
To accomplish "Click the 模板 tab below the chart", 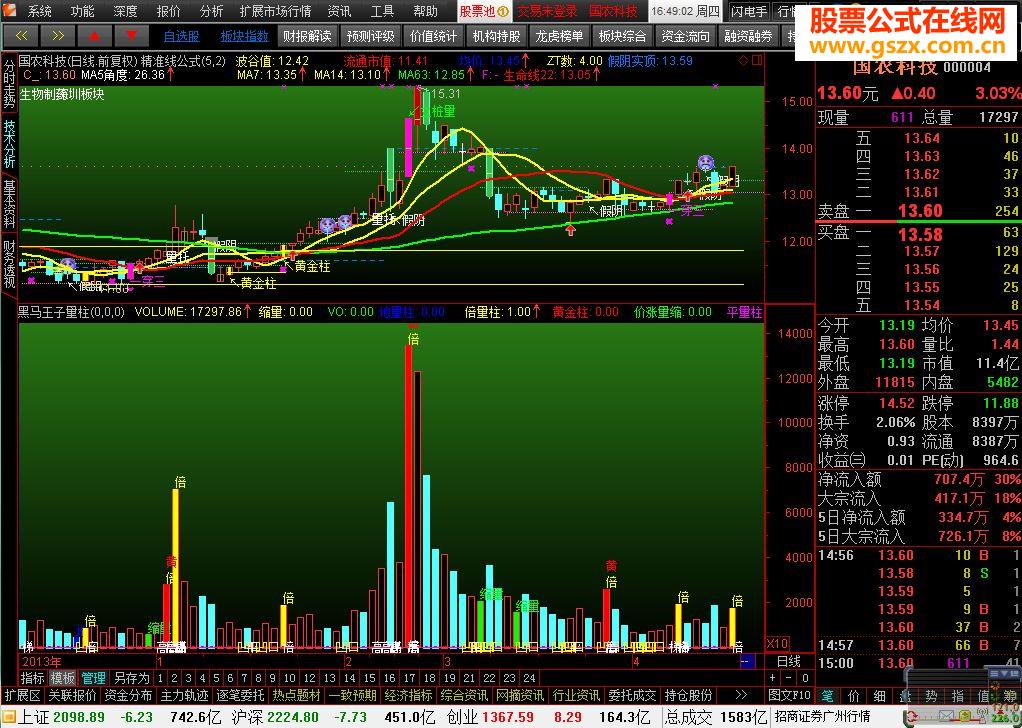I will (x=63, y=678).
